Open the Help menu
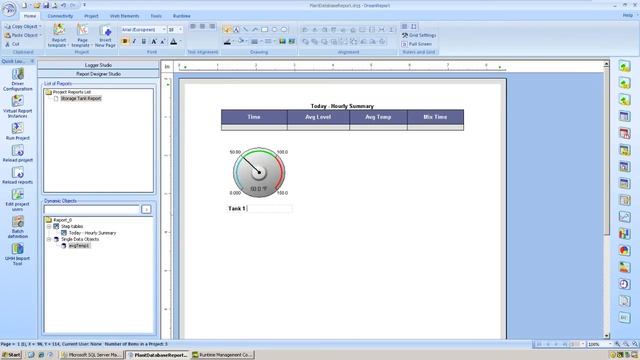 pyautogui.click(x=627, y=15)
